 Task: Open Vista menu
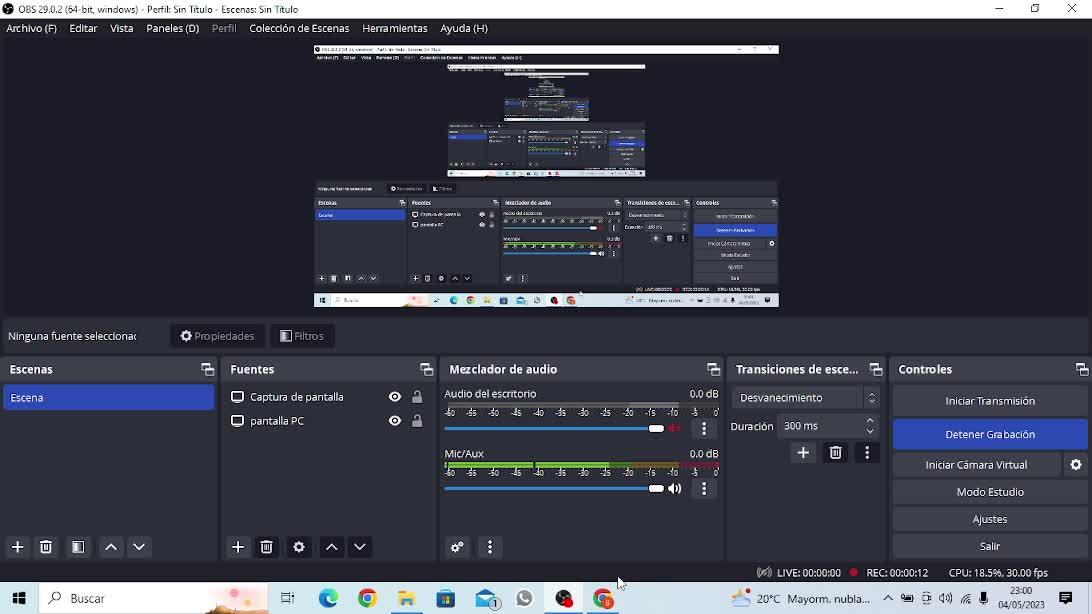tap(121, 29)
